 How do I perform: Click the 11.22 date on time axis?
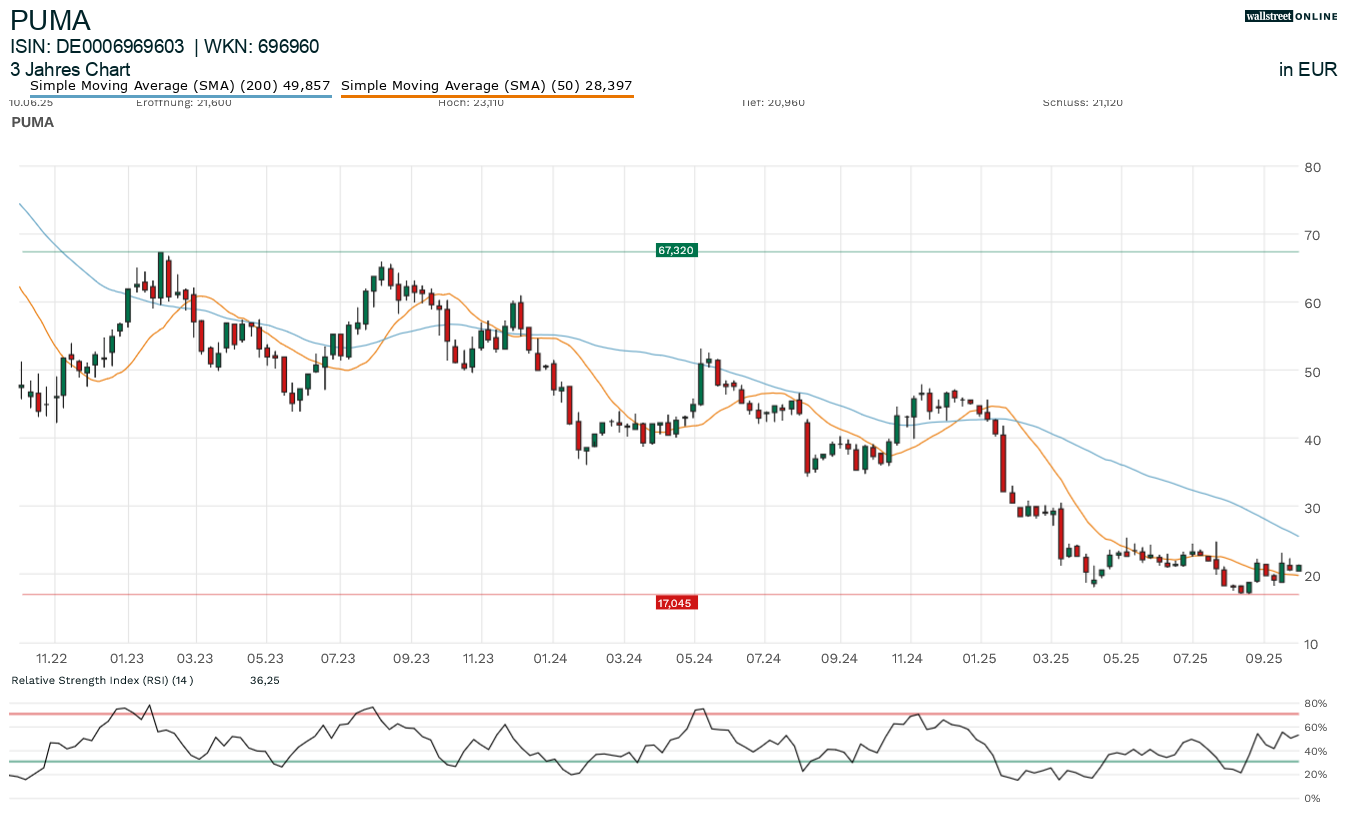(51, 658)
